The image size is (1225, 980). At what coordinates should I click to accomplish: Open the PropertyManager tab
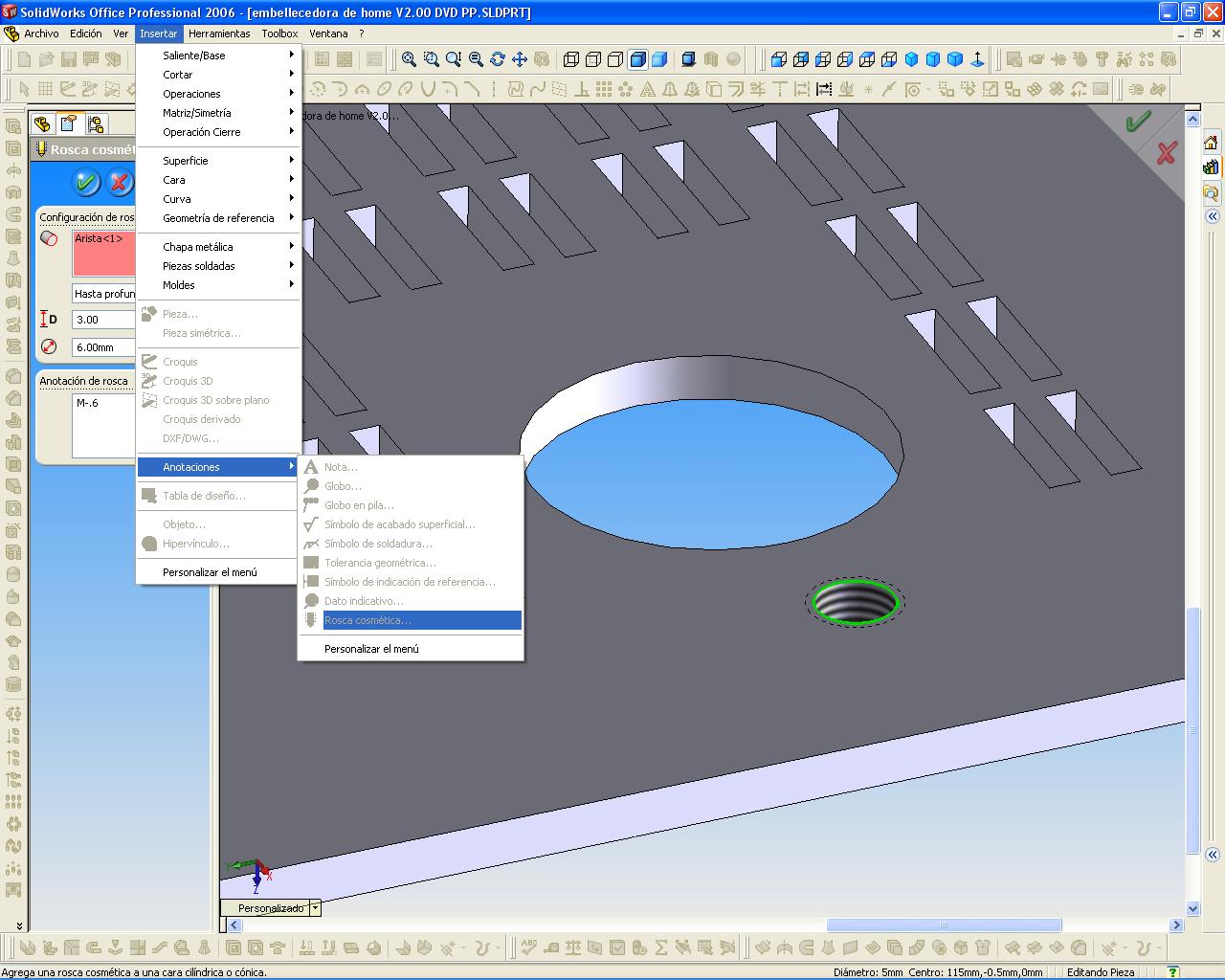click(68, 124)
